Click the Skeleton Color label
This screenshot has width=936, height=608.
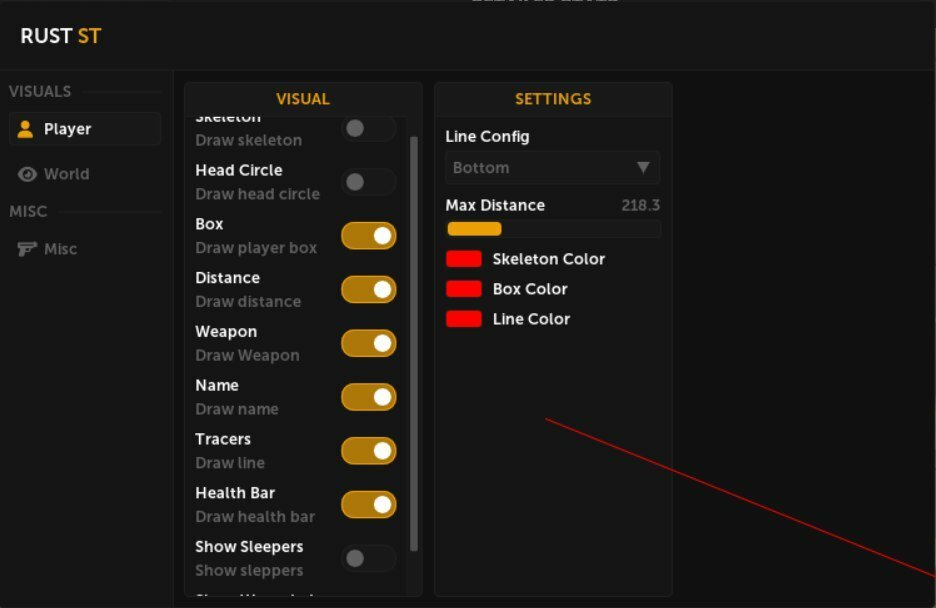click(549, 259)
